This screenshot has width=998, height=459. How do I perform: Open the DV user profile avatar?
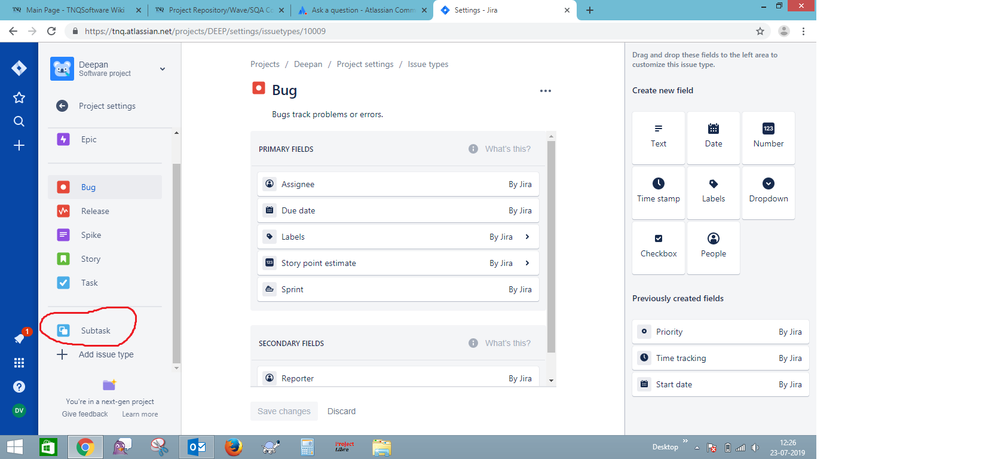point(19,411)
